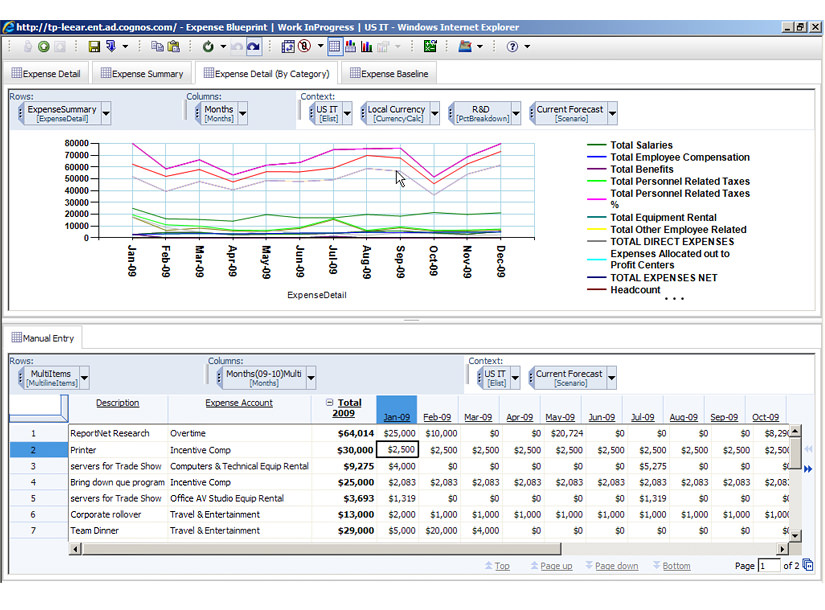Click the blue double arrow right of table

(808, 469)
